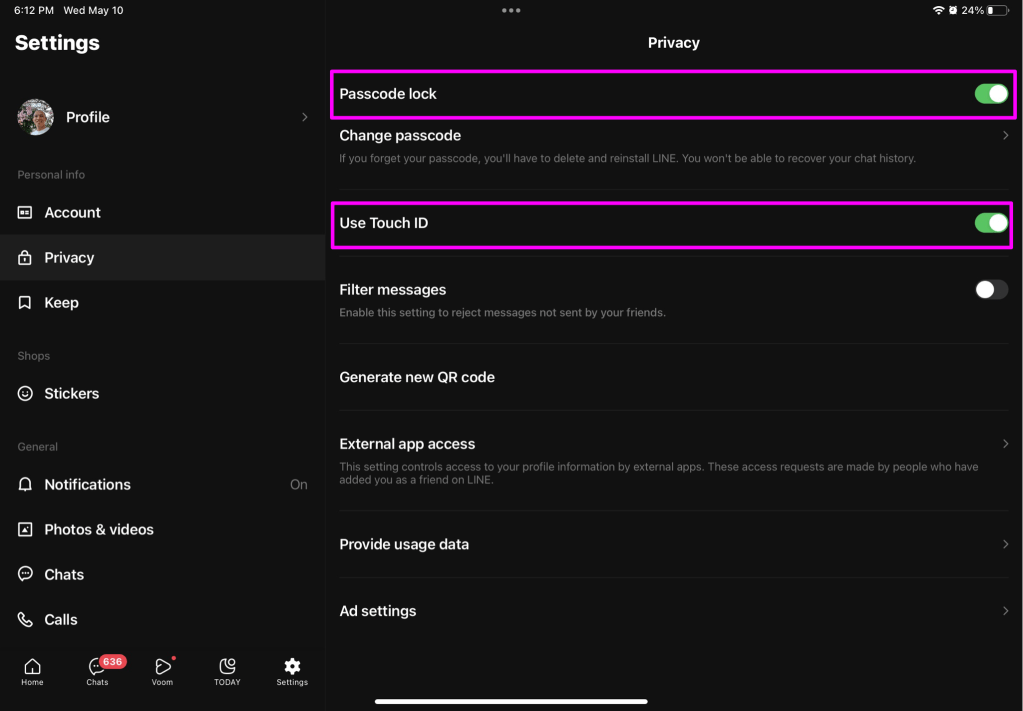This screenshot has width=1023, height=711.
Task: Open the Home tab icon
Action: coord(32,667)
